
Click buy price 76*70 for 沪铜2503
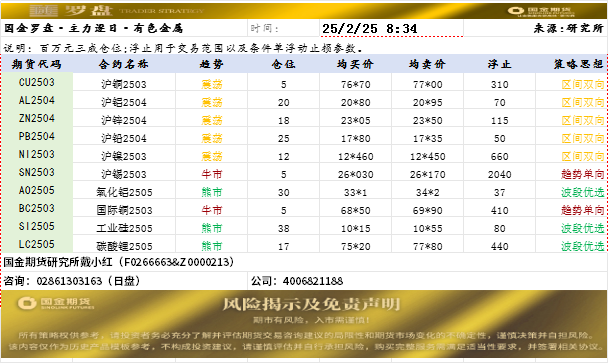tap(356, 84)
